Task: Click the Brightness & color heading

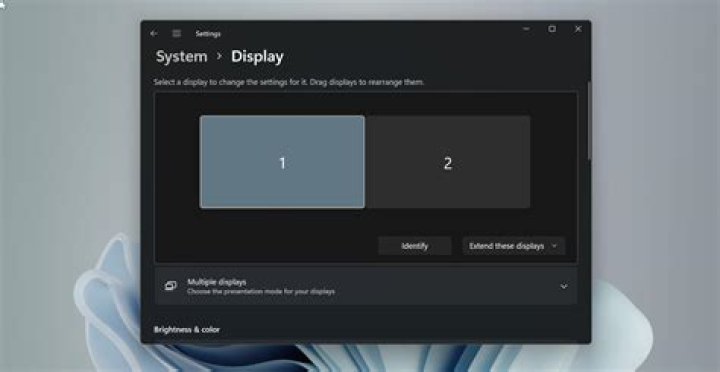Action: tap(186, 329)
